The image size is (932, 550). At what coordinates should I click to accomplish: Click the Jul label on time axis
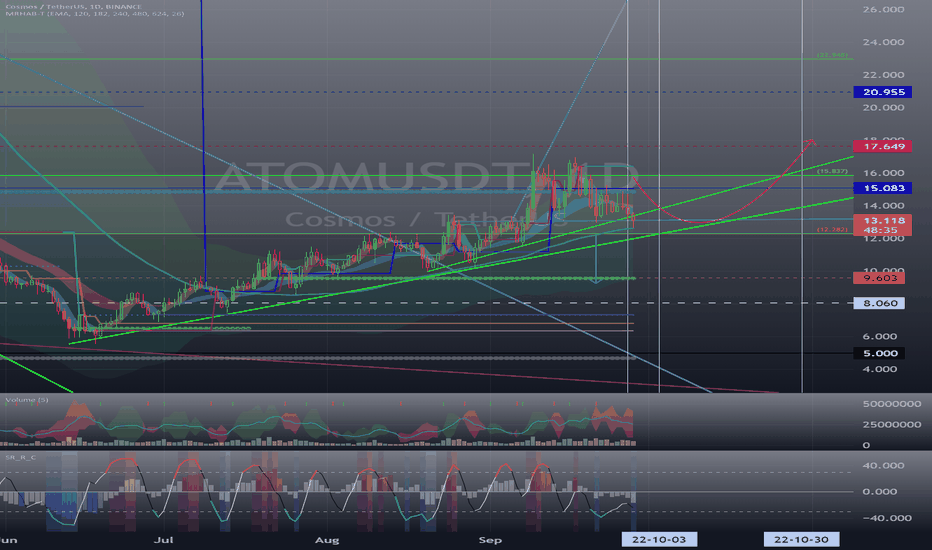[x=163, y=540]
